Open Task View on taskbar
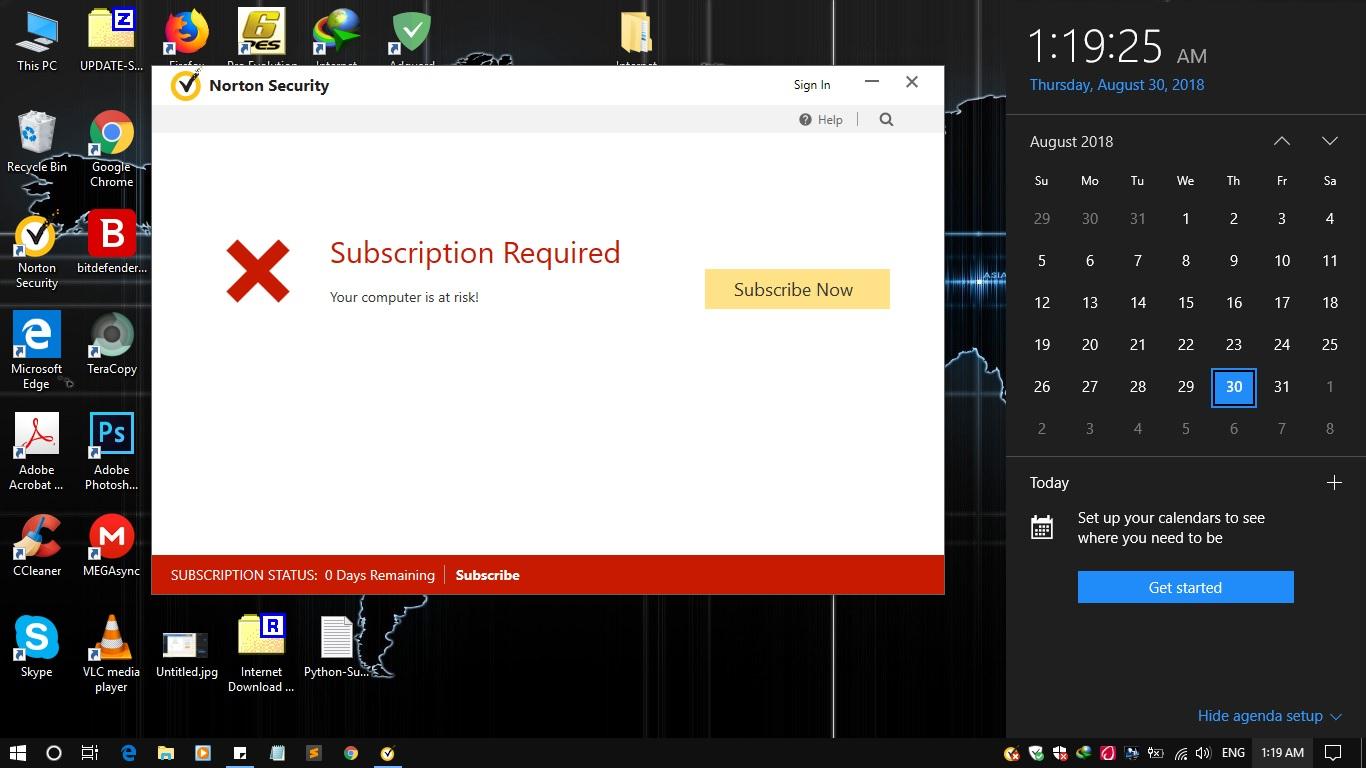 tap(90, 753)
